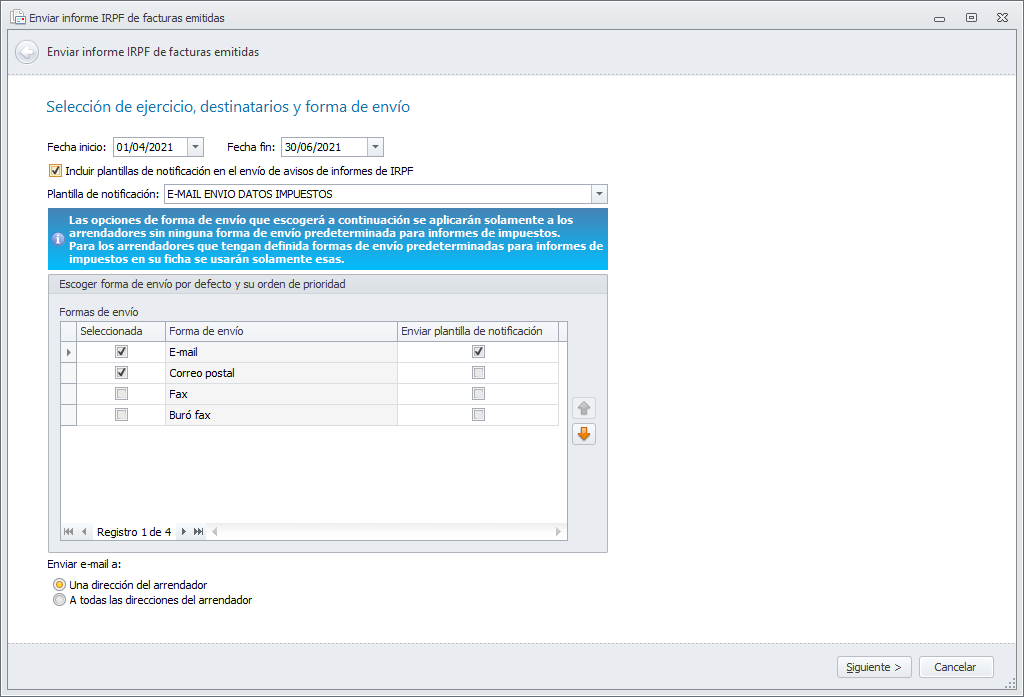Click the Escoger forma de envío group header

click(x=328, y=284)
